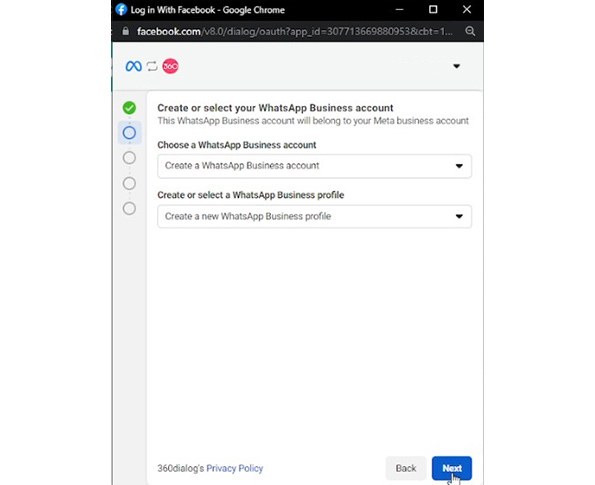
Task: Select the fourth step circle in sidebar
Action: coord(129,183)
